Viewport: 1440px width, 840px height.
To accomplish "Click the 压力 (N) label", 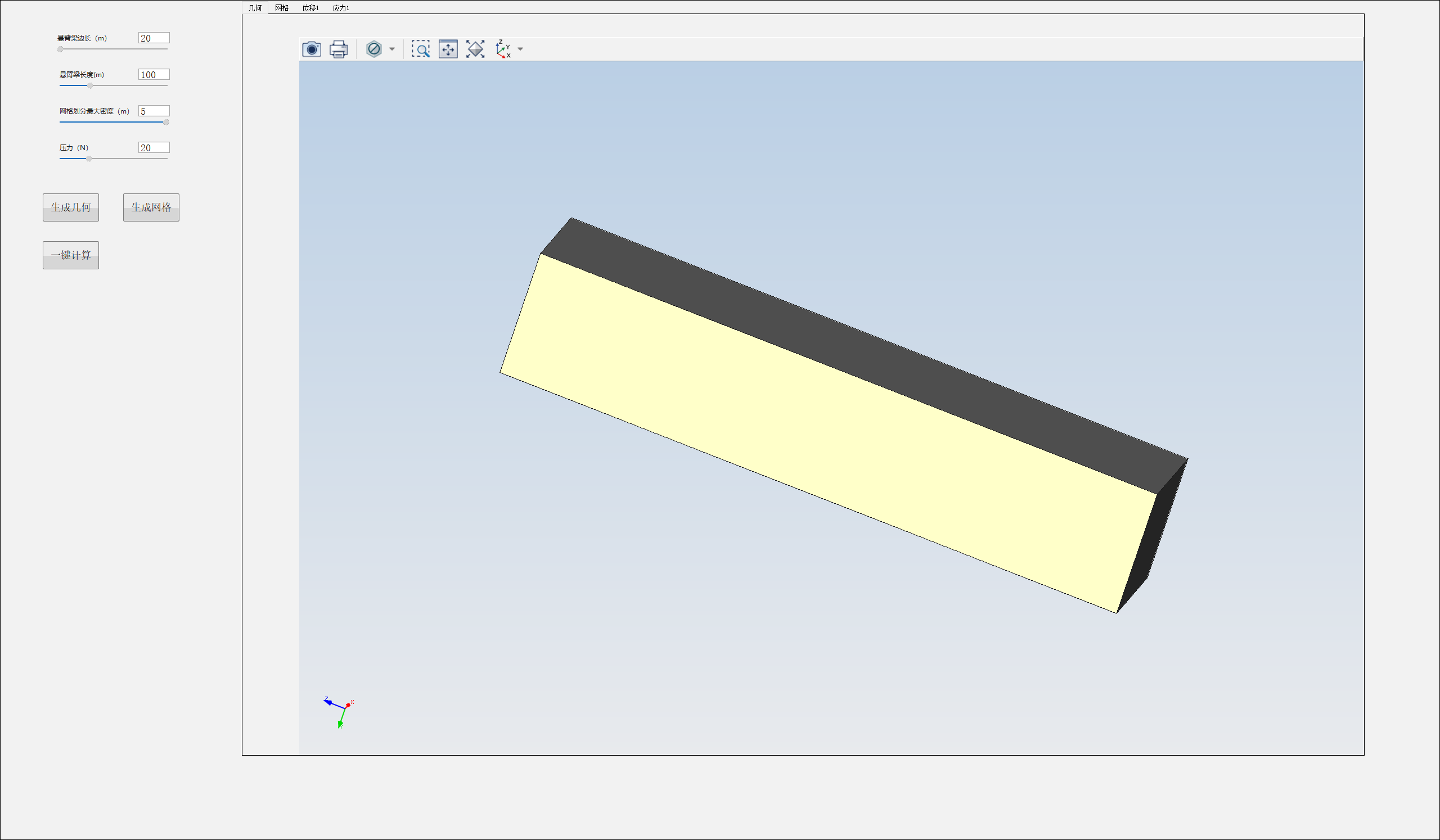I will [x=74, y=148].
